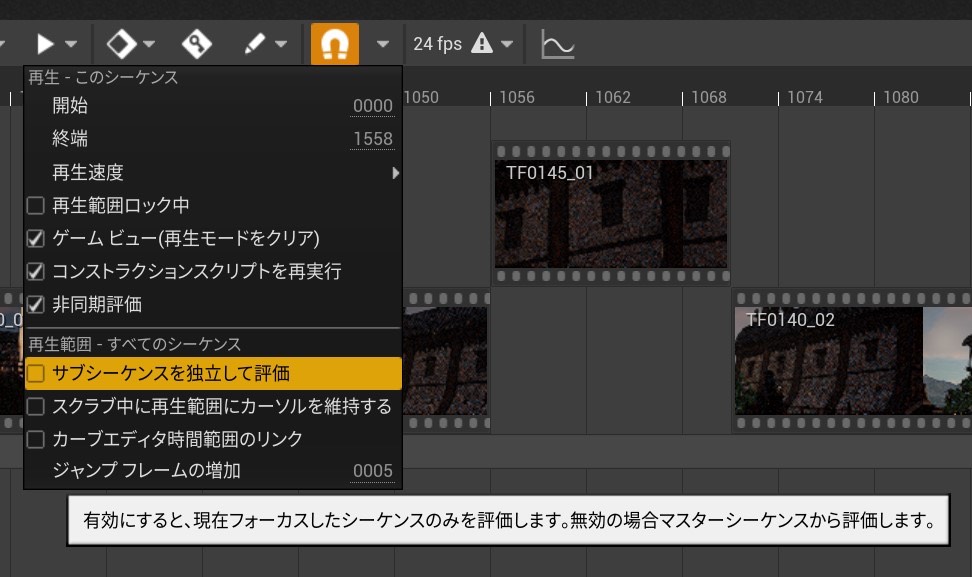Click the 終端 menu entry label
The height and width of the screenshot is (577, 972).
click(70, 138)
